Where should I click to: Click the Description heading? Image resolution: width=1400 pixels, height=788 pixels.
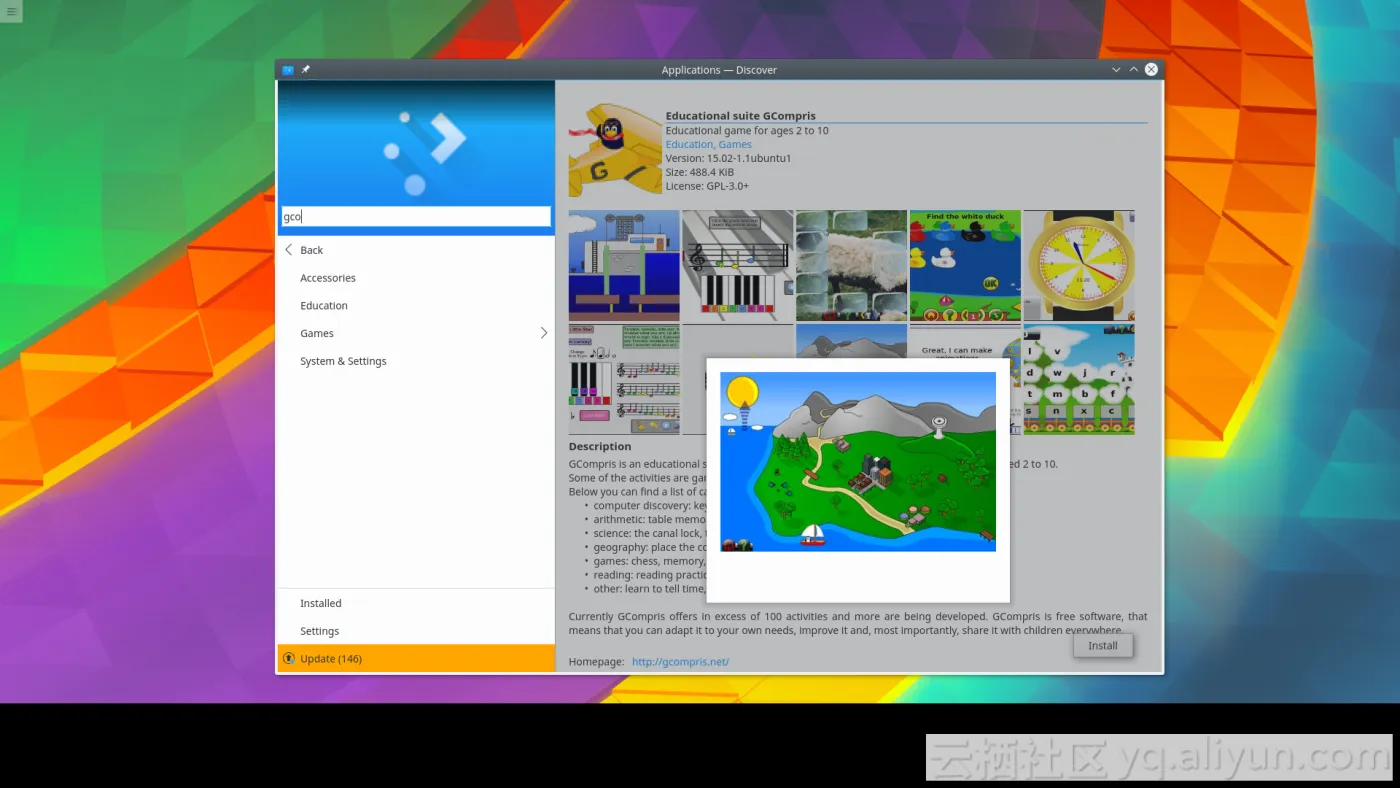(x=600, y=447)
